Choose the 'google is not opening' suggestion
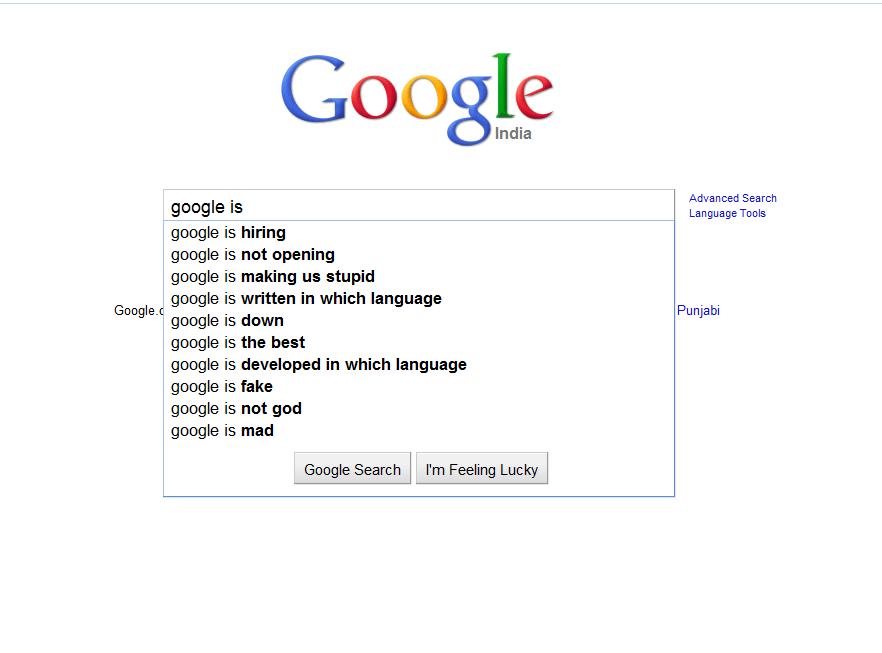This screenshot has width=882, height=653. click(x=252, y=254)
